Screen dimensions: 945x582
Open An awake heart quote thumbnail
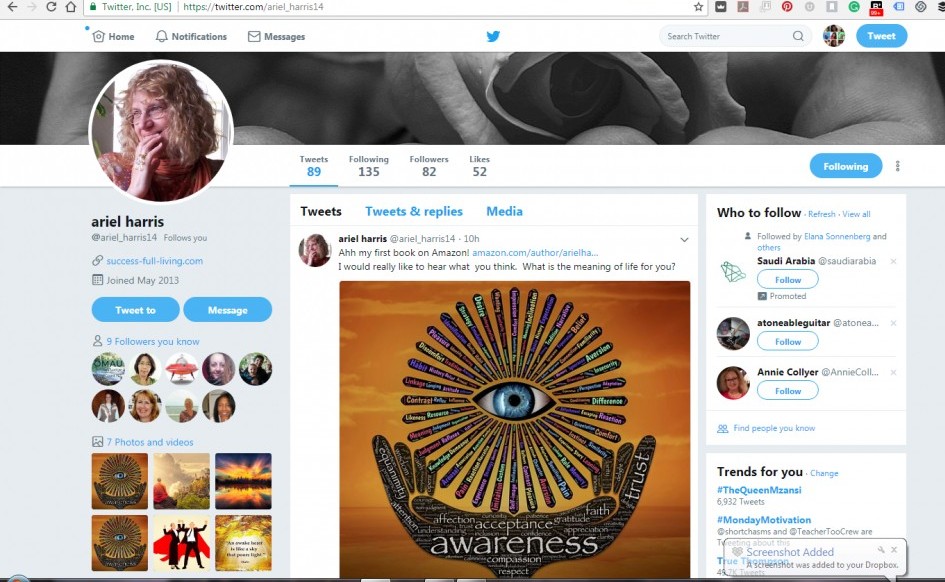pos(243,543)
